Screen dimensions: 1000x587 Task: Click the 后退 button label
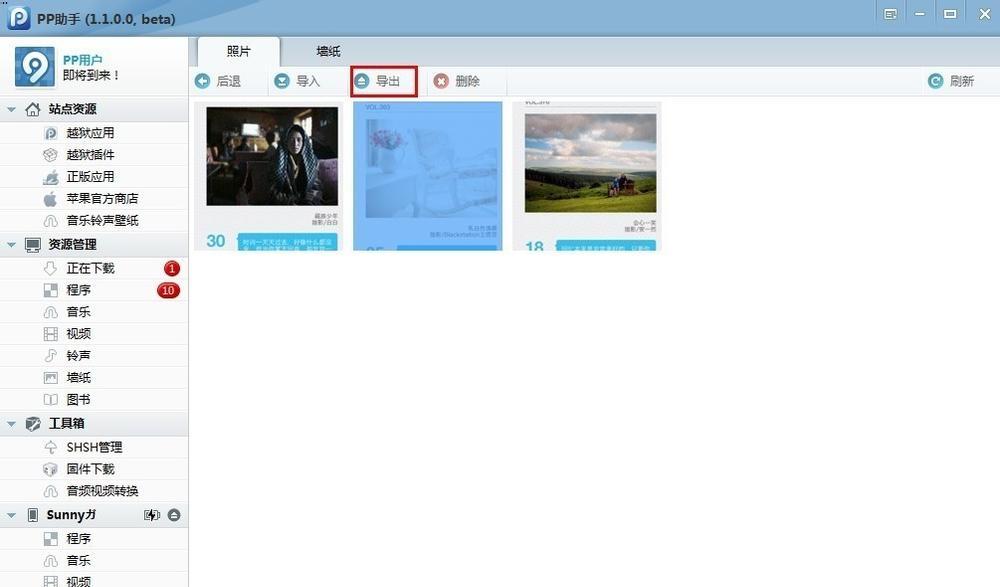pyautogui.click(x=228, y=81)
